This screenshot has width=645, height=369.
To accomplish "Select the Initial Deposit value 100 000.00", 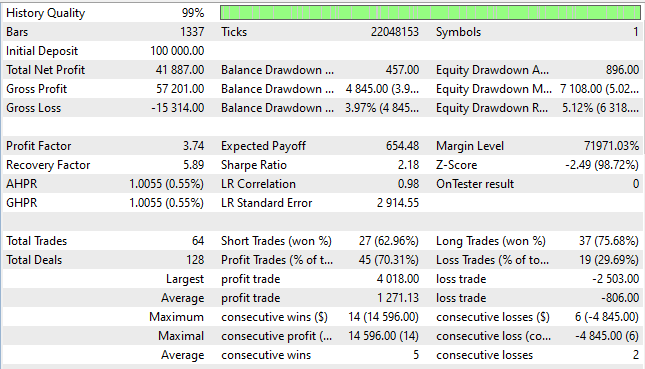I will click(177, 51).
